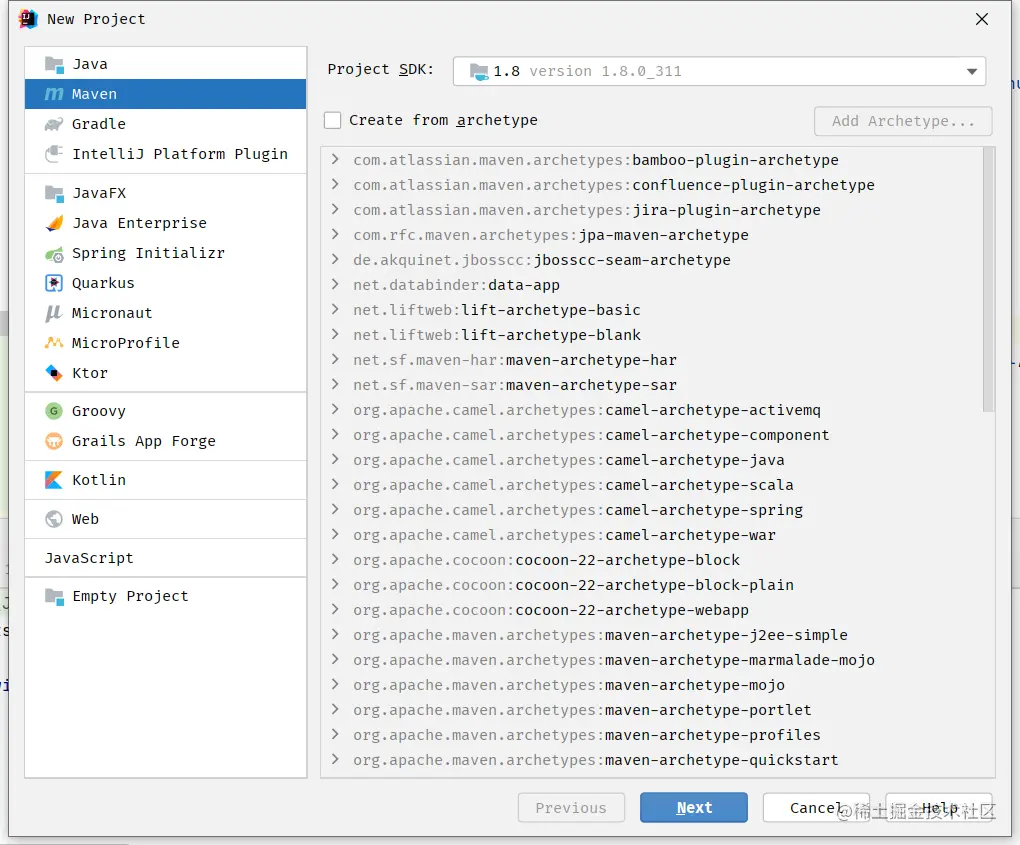Expand the jpa-maven-archetype node

pyautogui.click(x=335, y=234)
